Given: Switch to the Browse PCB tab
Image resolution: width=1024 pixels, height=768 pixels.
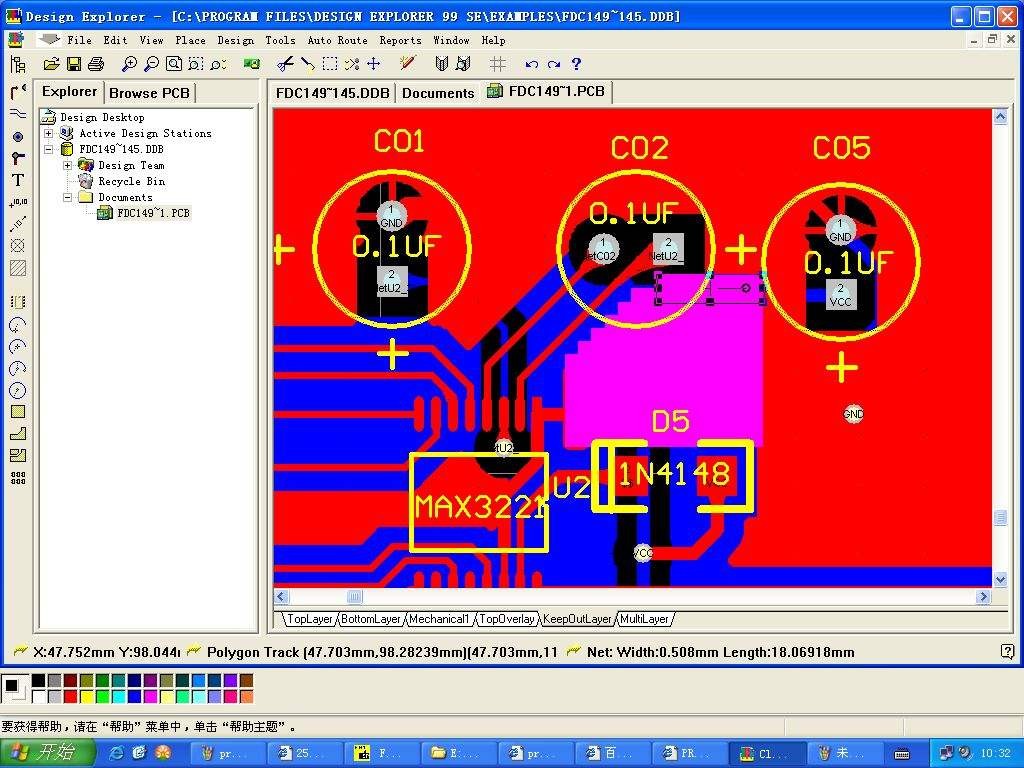Looking at the screenshot, I should point(148,92).
